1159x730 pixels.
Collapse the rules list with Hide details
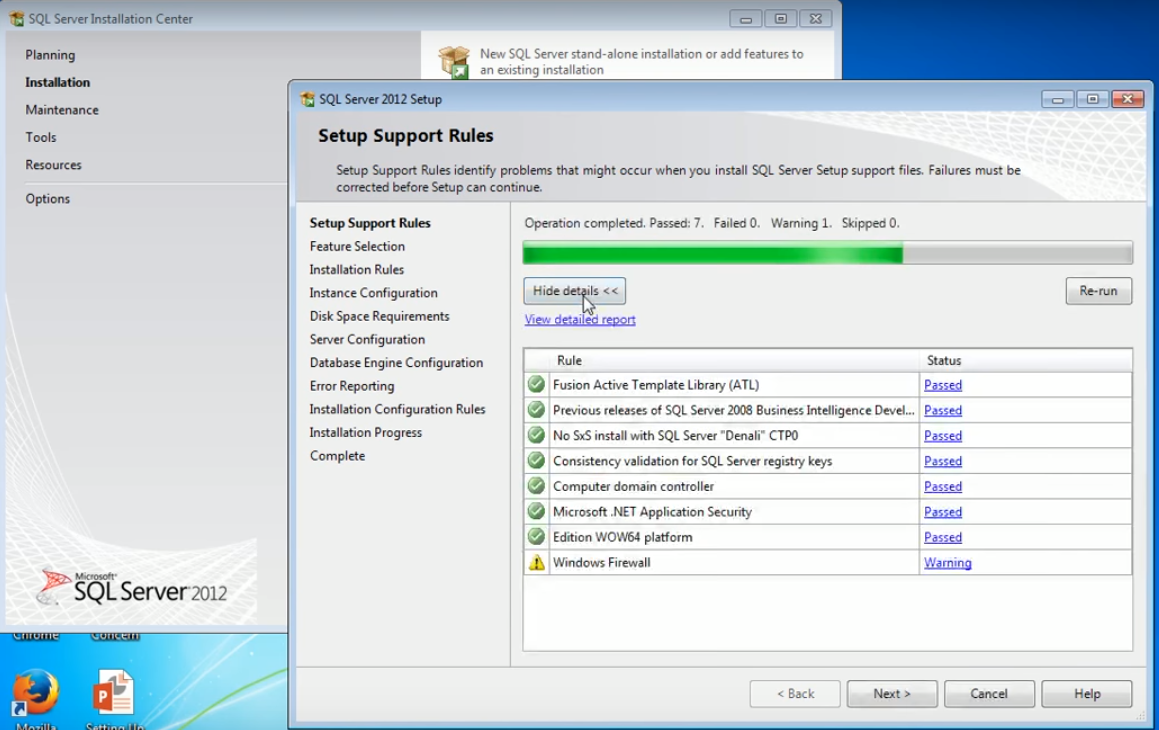574,290
